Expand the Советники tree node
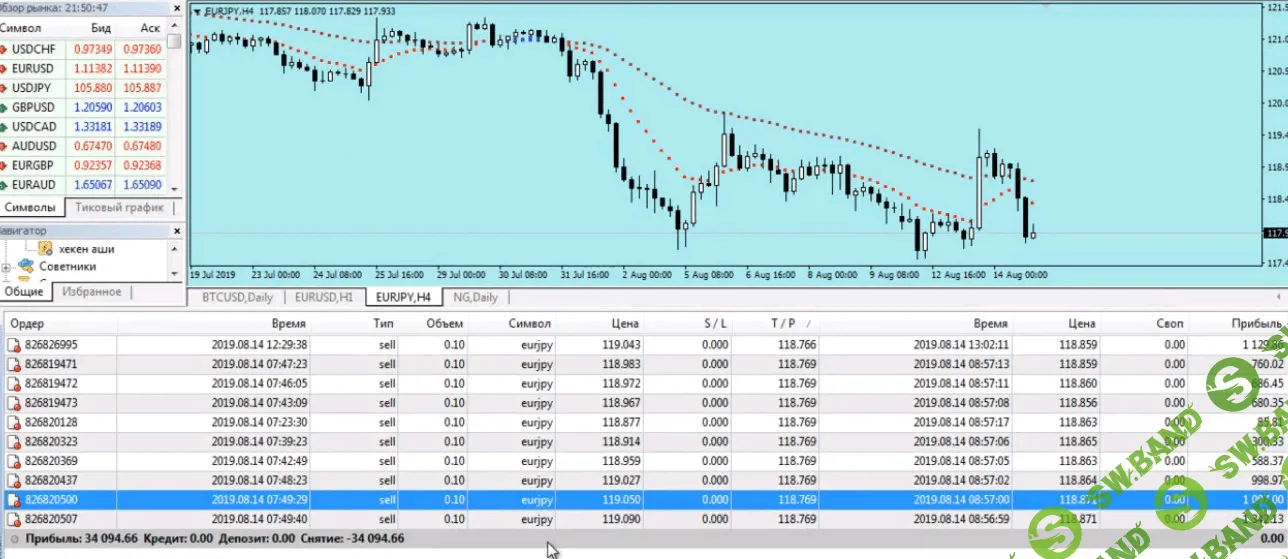The width and height of the screenshot is (1288, 559). pyautogui.click(x=7, y=267)
